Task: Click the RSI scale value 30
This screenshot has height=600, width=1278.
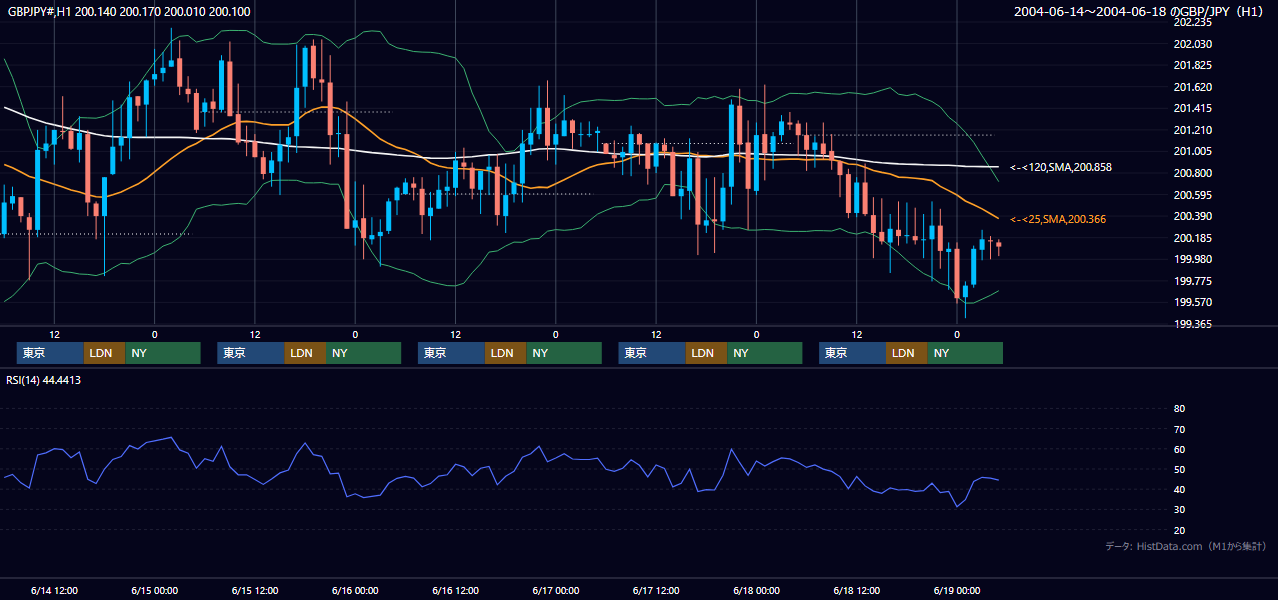Action: tap(1179, 510)
